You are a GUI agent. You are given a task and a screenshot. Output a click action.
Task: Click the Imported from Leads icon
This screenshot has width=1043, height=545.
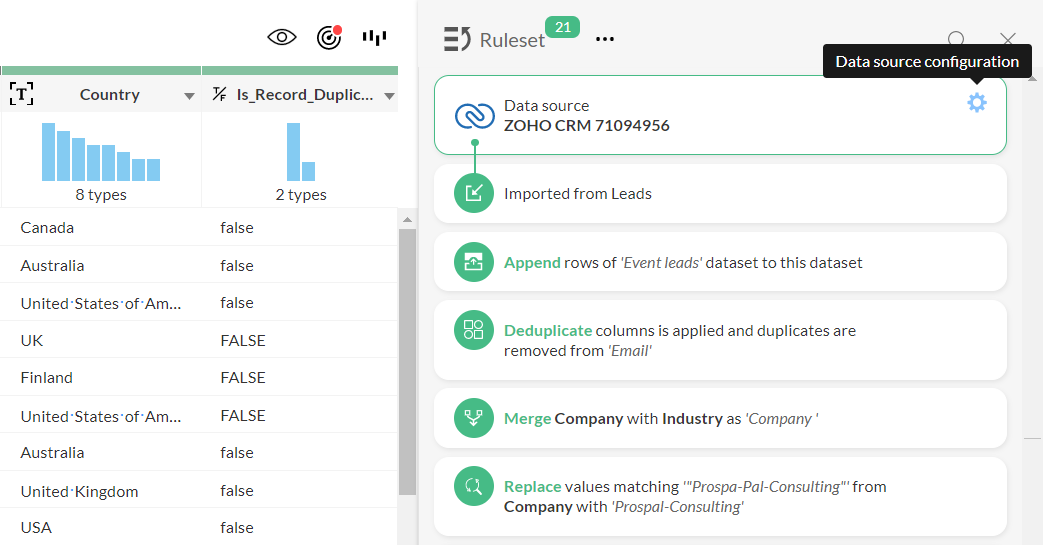pyautogui.click(x=475, y=193)
